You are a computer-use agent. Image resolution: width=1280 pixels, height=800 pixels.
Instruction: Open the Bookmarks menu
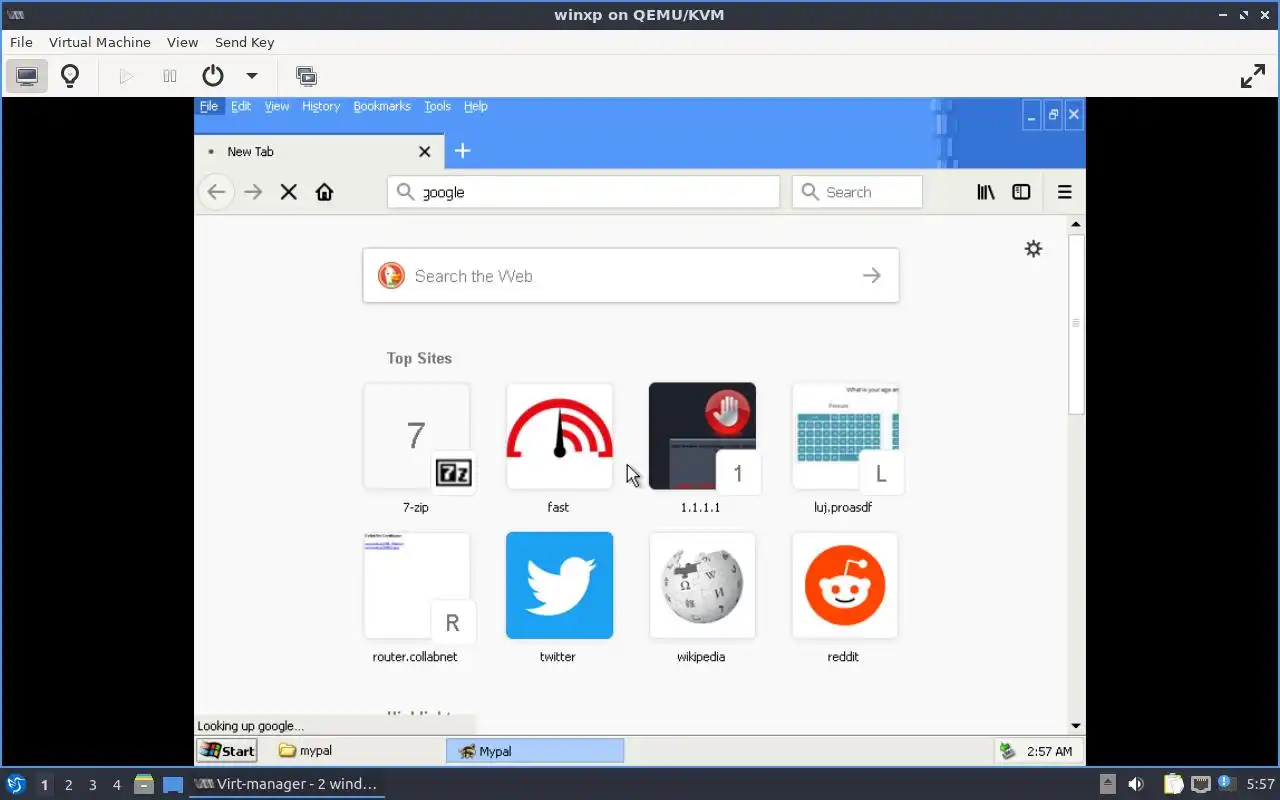point(382,106)
